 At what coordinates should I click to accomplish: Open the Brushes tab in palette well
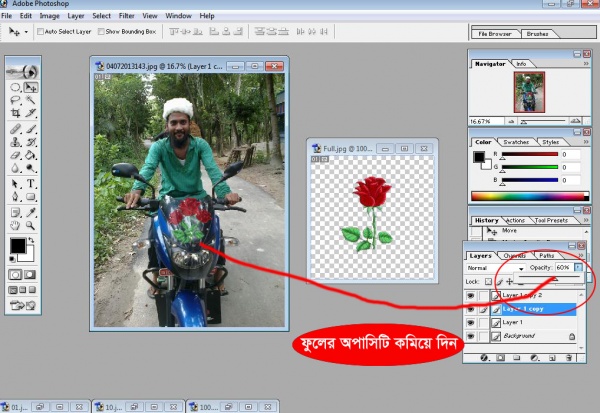coord(537,34)
